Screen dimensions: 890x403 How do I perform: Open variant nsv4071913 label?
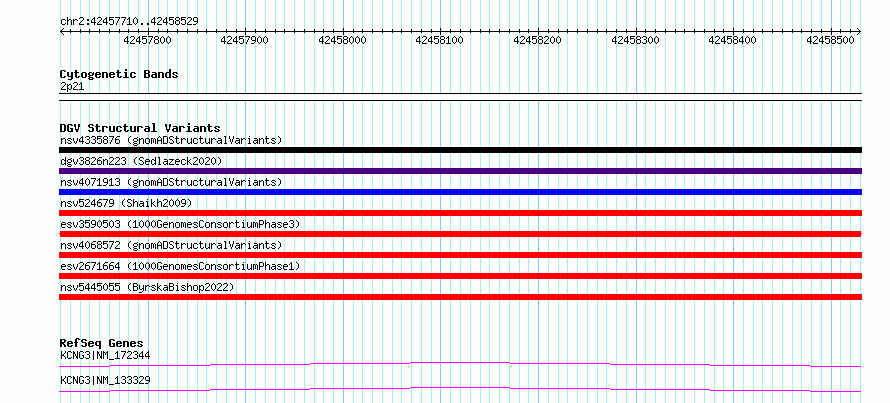point(171,182)
